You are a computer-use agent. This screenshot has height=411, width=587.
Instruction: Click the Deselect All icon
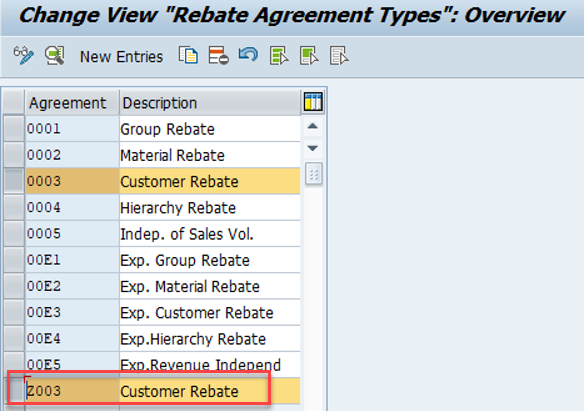[x=339, y=56]
